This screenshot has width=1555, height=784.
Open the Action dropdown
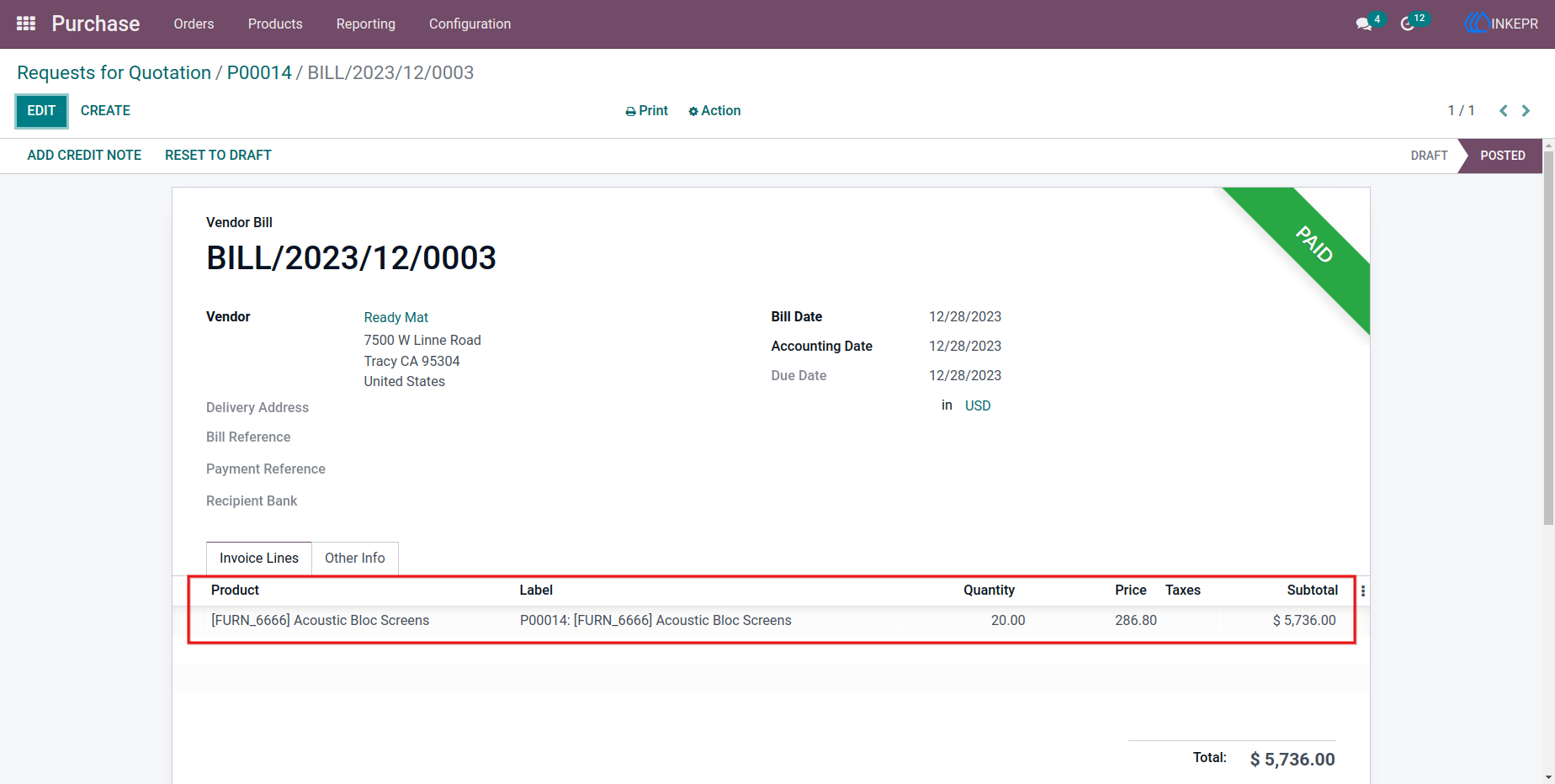pyautogui.click(x=714, y=111)
